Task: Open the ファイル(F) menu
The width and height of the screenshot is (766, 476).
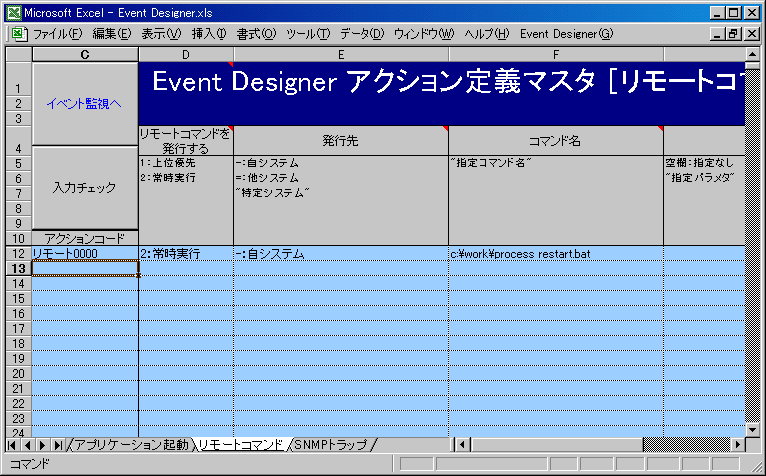Action: (58, 34)
